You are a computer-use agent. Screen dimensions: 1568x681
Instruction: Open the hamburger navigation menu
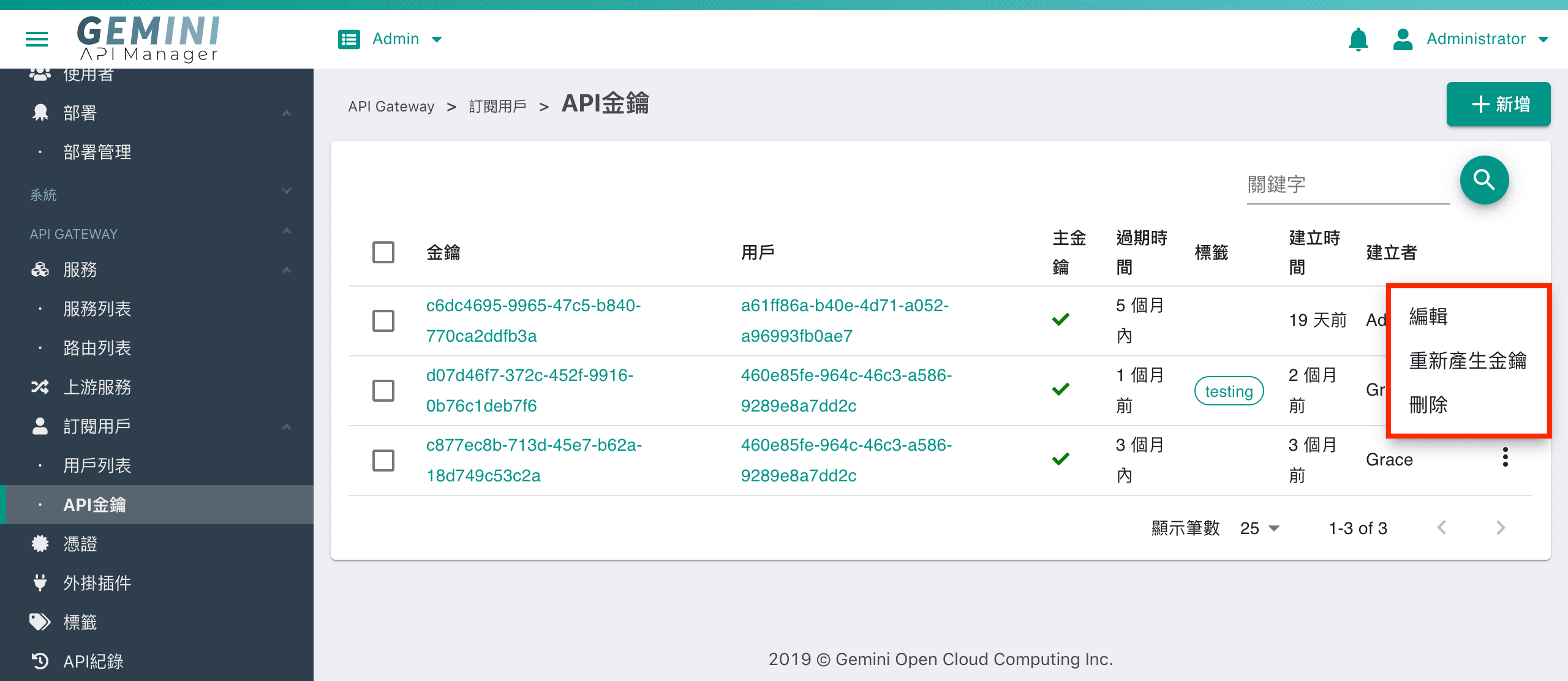coord(37,40)
